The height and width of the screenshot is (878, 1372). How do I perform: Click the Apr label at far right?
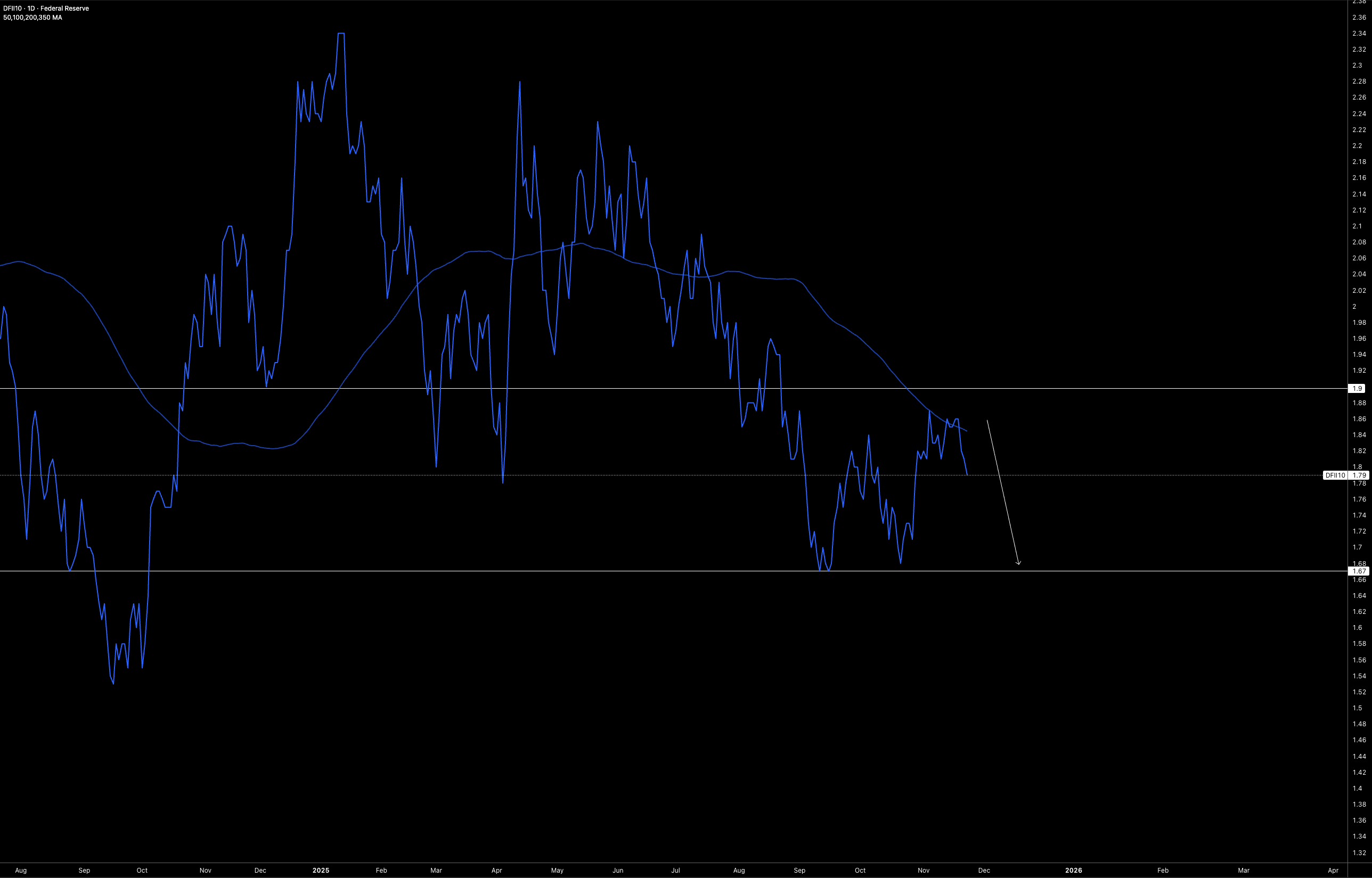click(1333, 870)
